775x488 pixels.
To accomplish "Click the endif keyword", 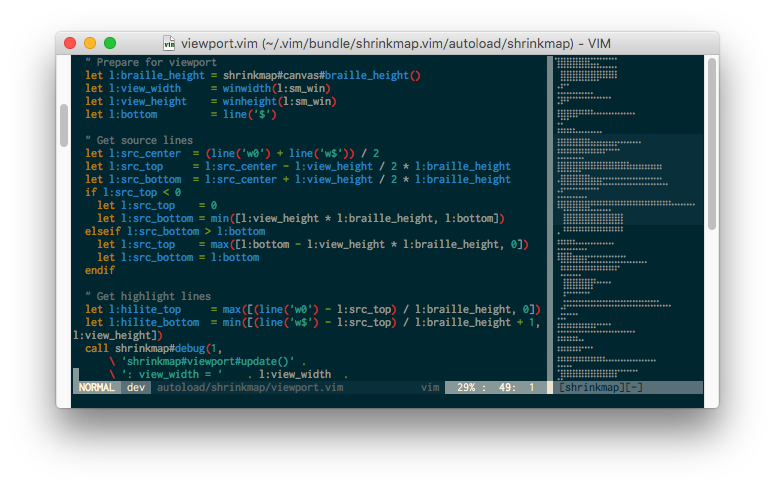I will pyautogui.click(x=100, y=270).
